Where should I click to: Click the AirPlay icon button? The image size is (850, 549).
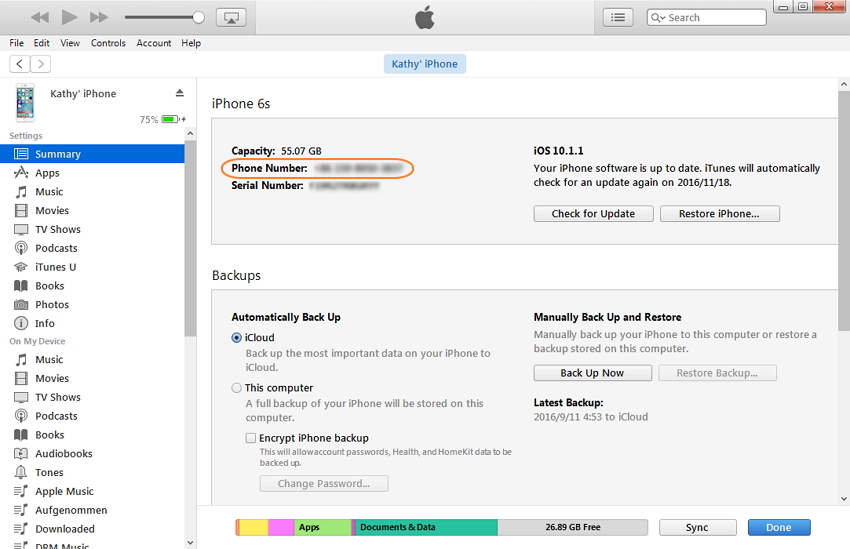(x=230, y=17)
